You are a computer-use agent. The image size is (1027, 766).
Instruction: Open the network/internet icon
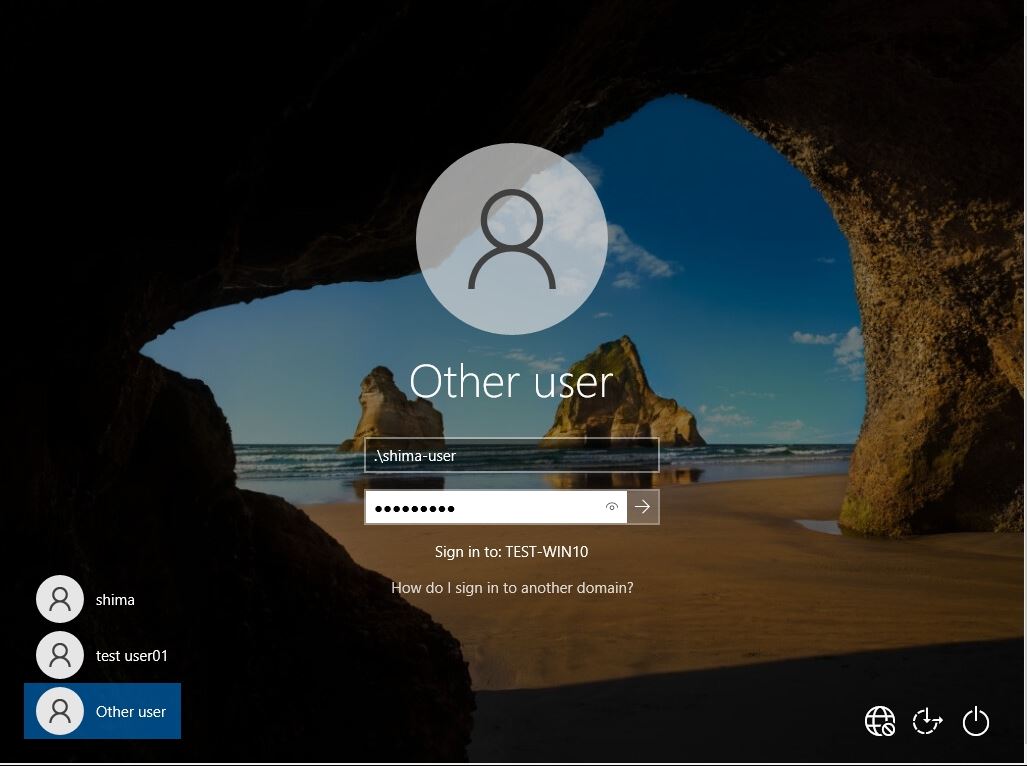880,721
